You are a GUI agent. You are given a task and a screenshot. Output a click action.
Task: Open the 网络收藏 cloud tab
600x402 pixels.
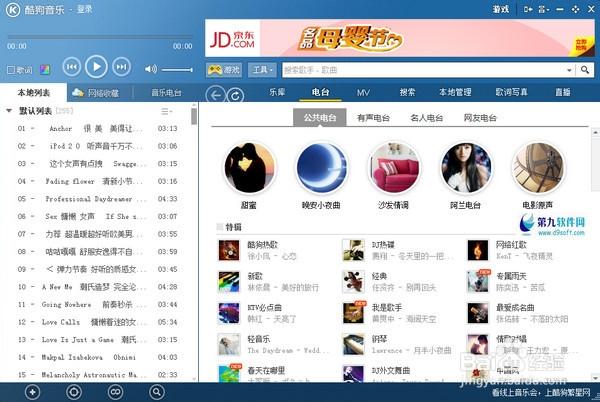click(x=96, y=93)
